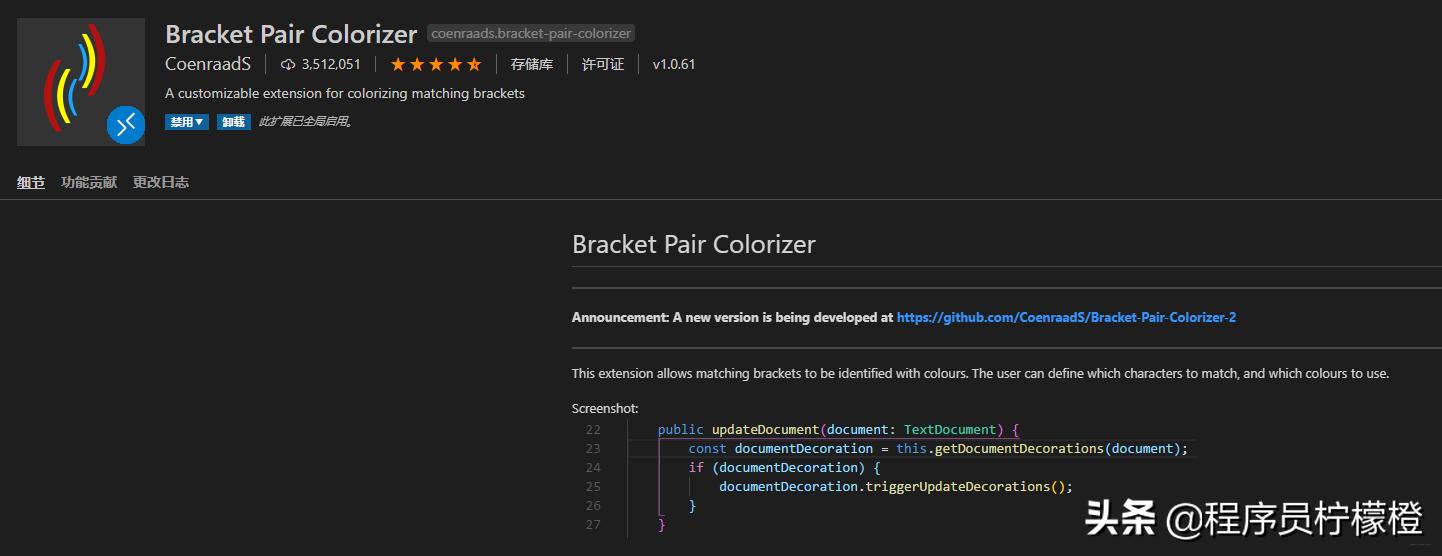Open the 许可证 license link
This screenshot has width=1442, height=556.
pyautogui.click(x=603, y=64)
